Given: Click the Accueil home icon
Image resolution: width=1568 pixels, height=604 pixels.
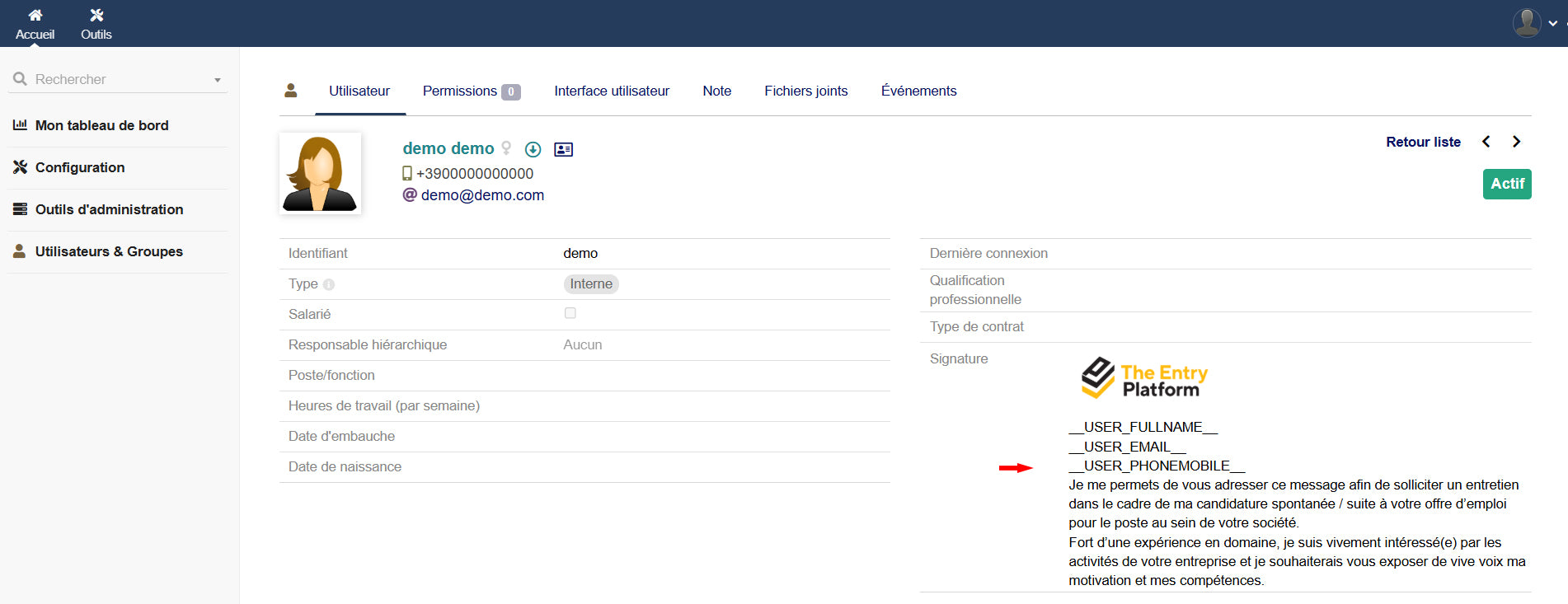Looking at the screenshot, I should (x=35, y=16).
